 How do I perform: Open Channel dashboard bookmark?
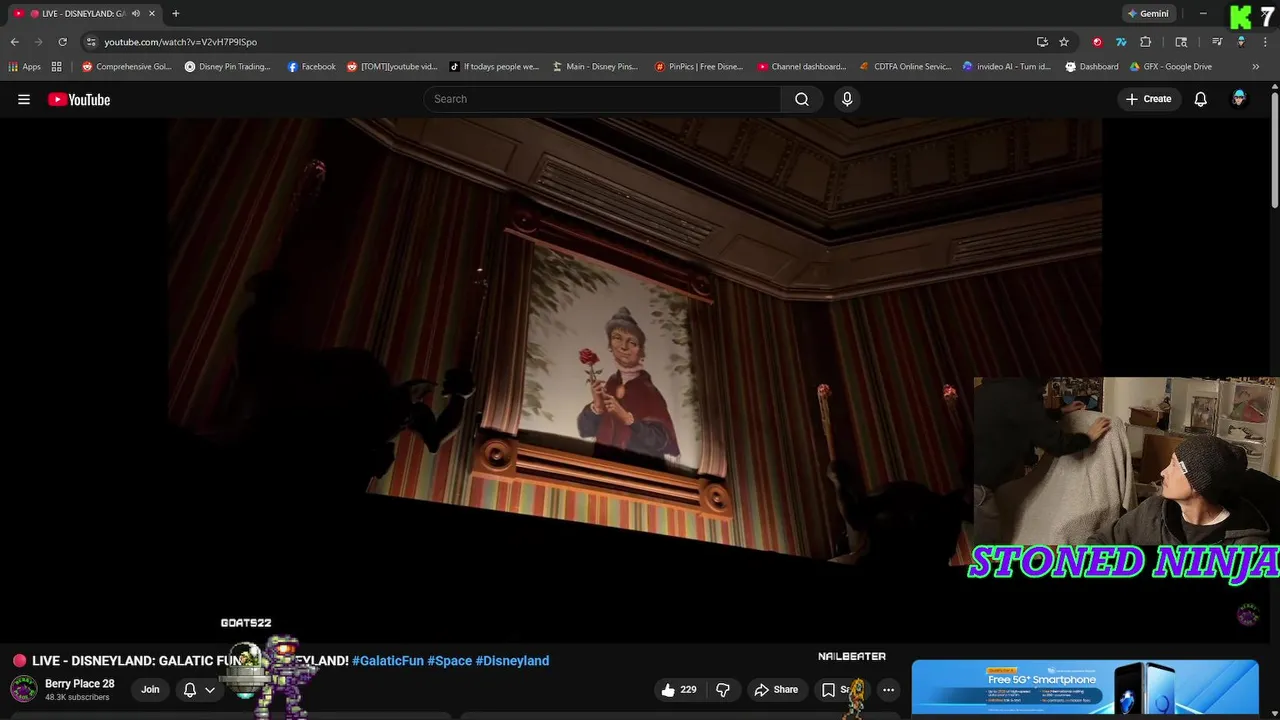click(802, 67)
